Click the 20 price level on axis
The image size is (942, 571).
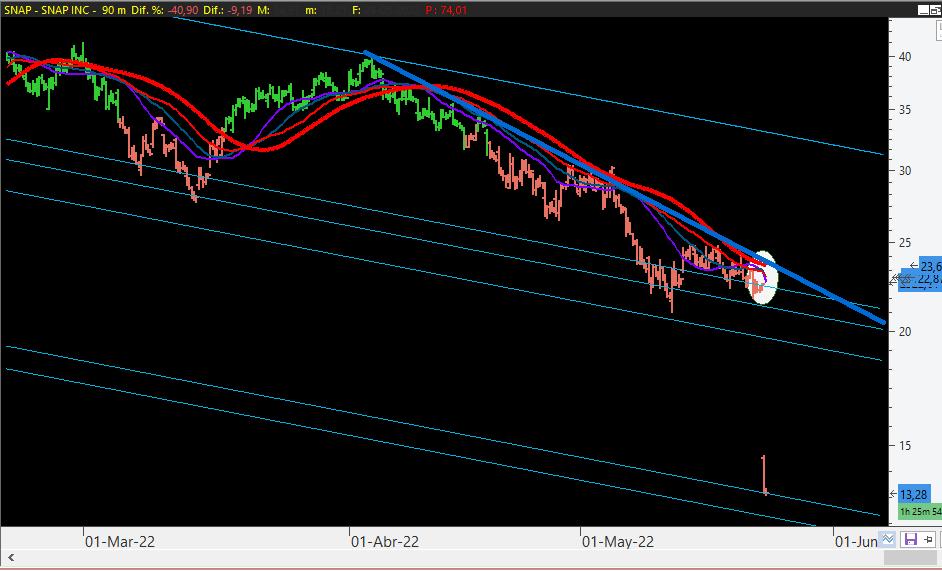coord(904,332)
